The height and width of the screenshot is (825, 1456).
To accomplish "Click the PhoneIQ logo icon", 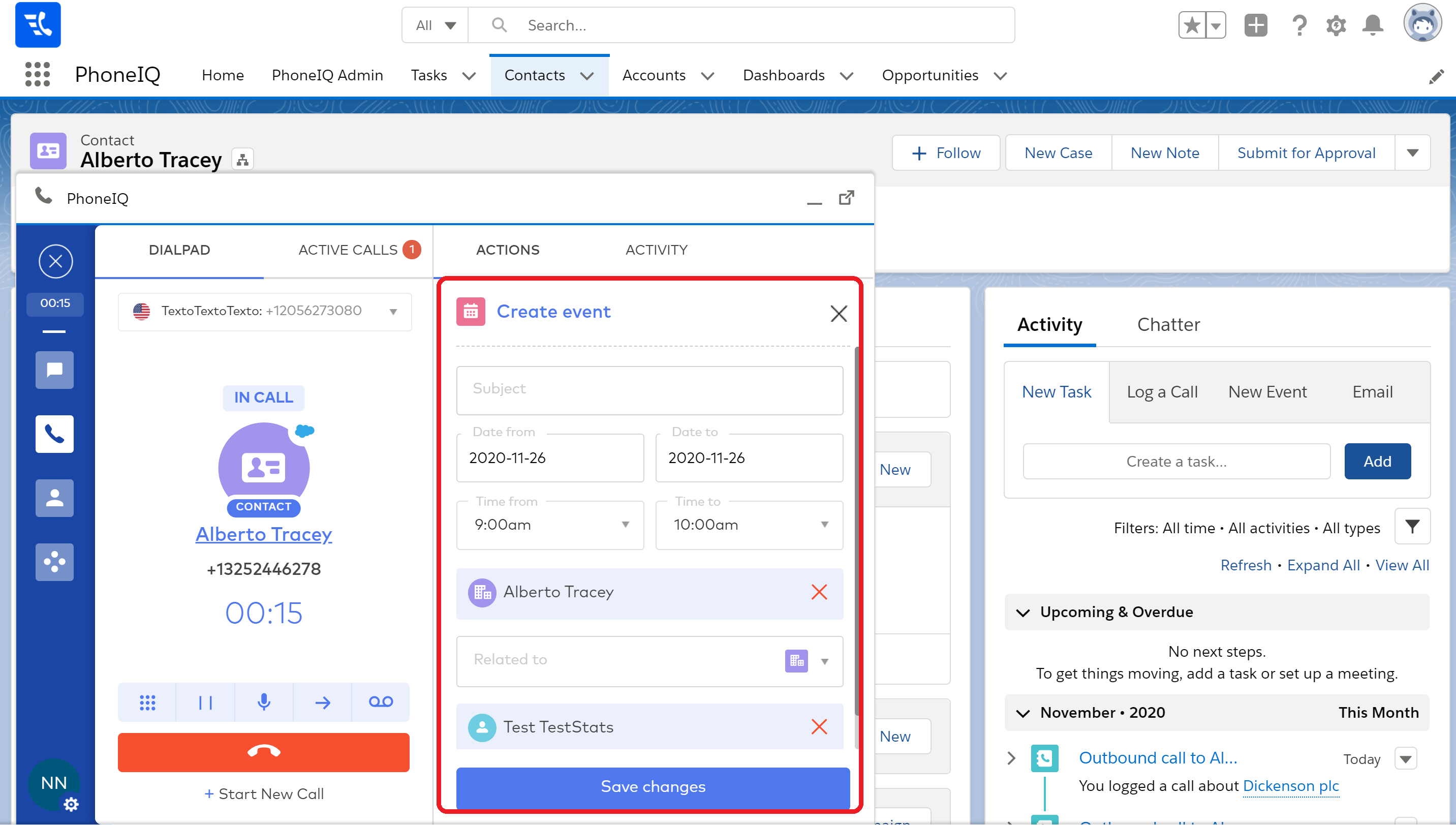I will point(38,25).
